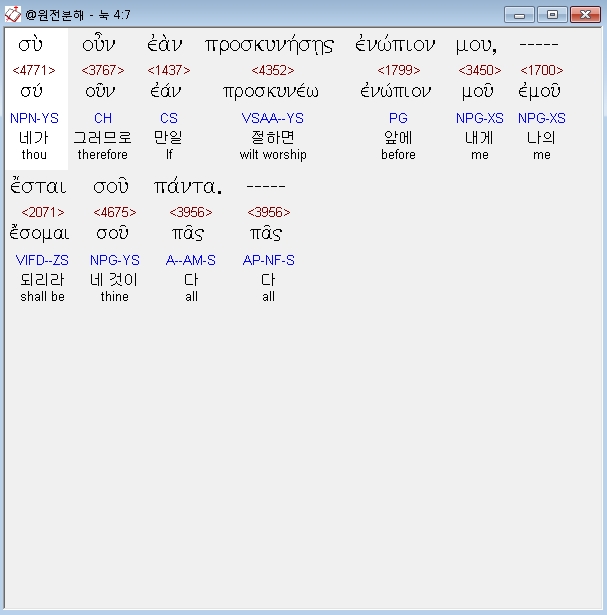Minimize the 원전분해 window
Screen dimensions: 607x615
point(519,15)
